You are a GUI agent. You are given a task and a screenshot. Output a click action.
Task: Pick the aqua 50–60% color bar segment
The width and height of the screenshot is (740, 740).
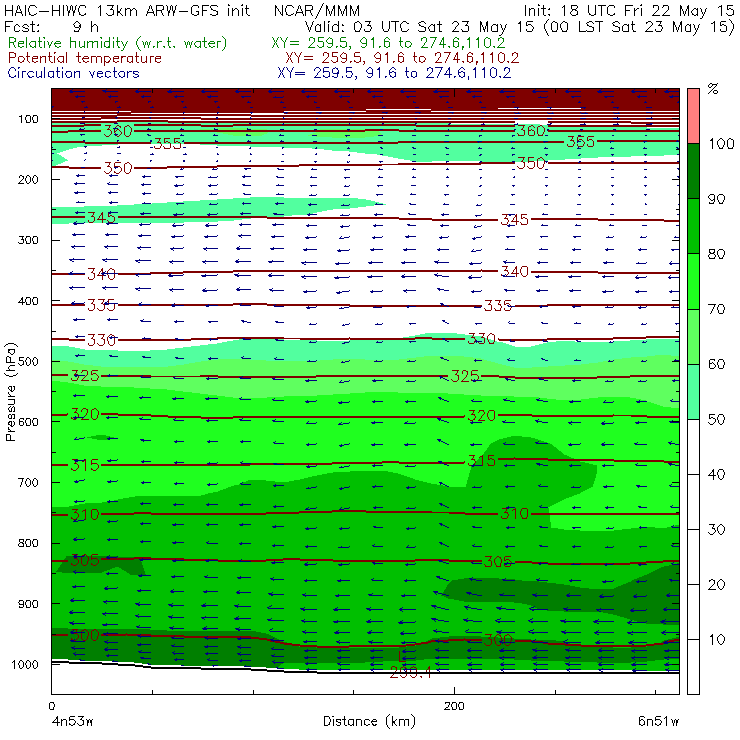point(693,392)
